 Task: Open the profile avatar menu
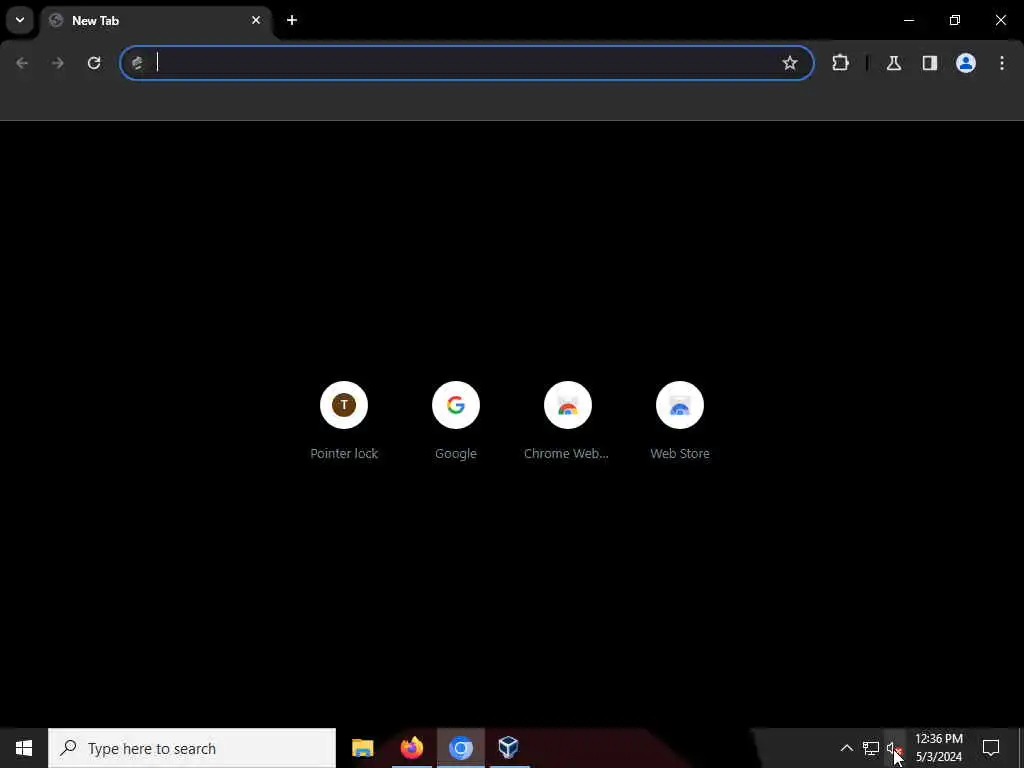coord(966,63)
